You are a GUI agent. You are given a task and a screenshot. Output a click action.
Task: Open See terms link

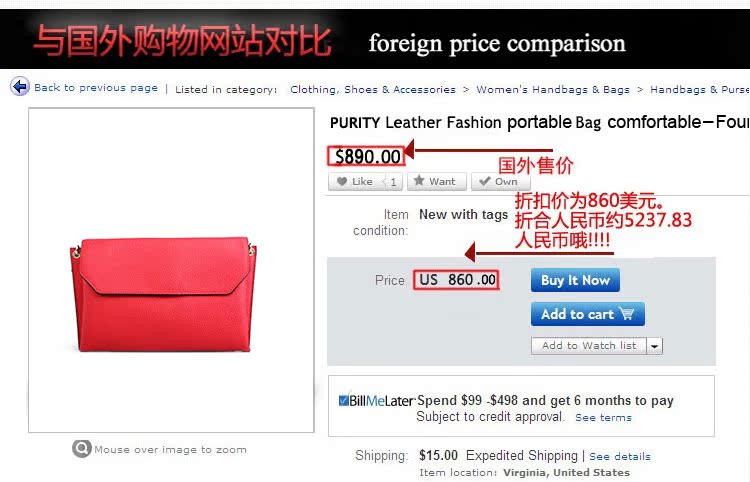click(603, 417)
